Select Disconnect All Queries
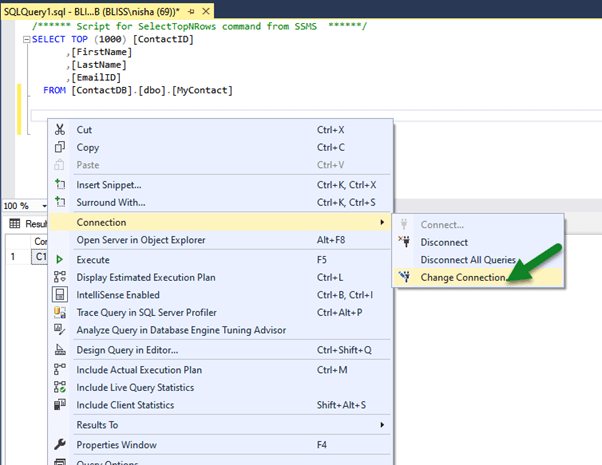Screen dimensions: 602x465 point(468,260)
